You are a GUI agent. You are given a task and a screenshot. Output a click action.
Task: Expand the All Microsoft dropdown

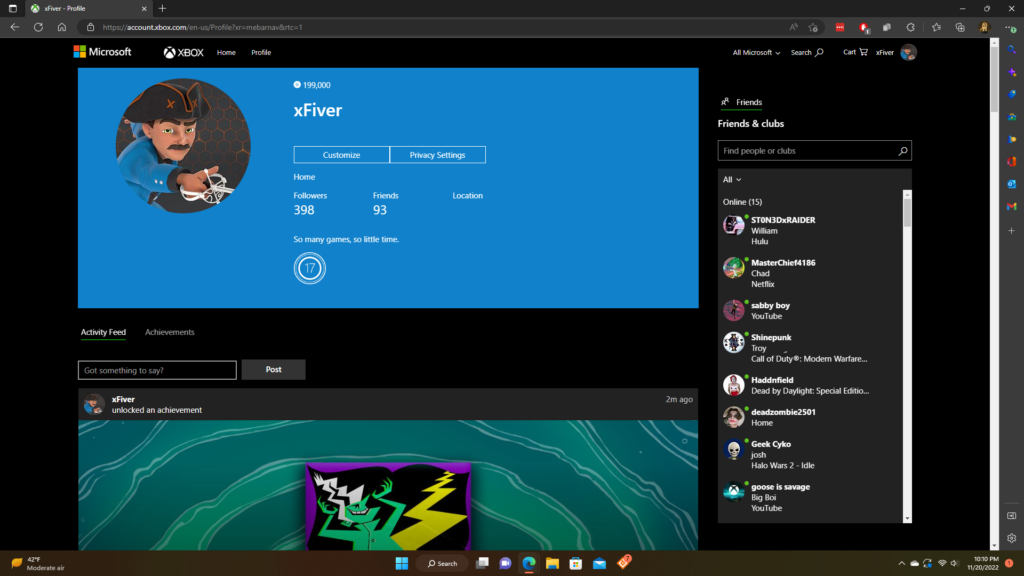coord(756,52)
